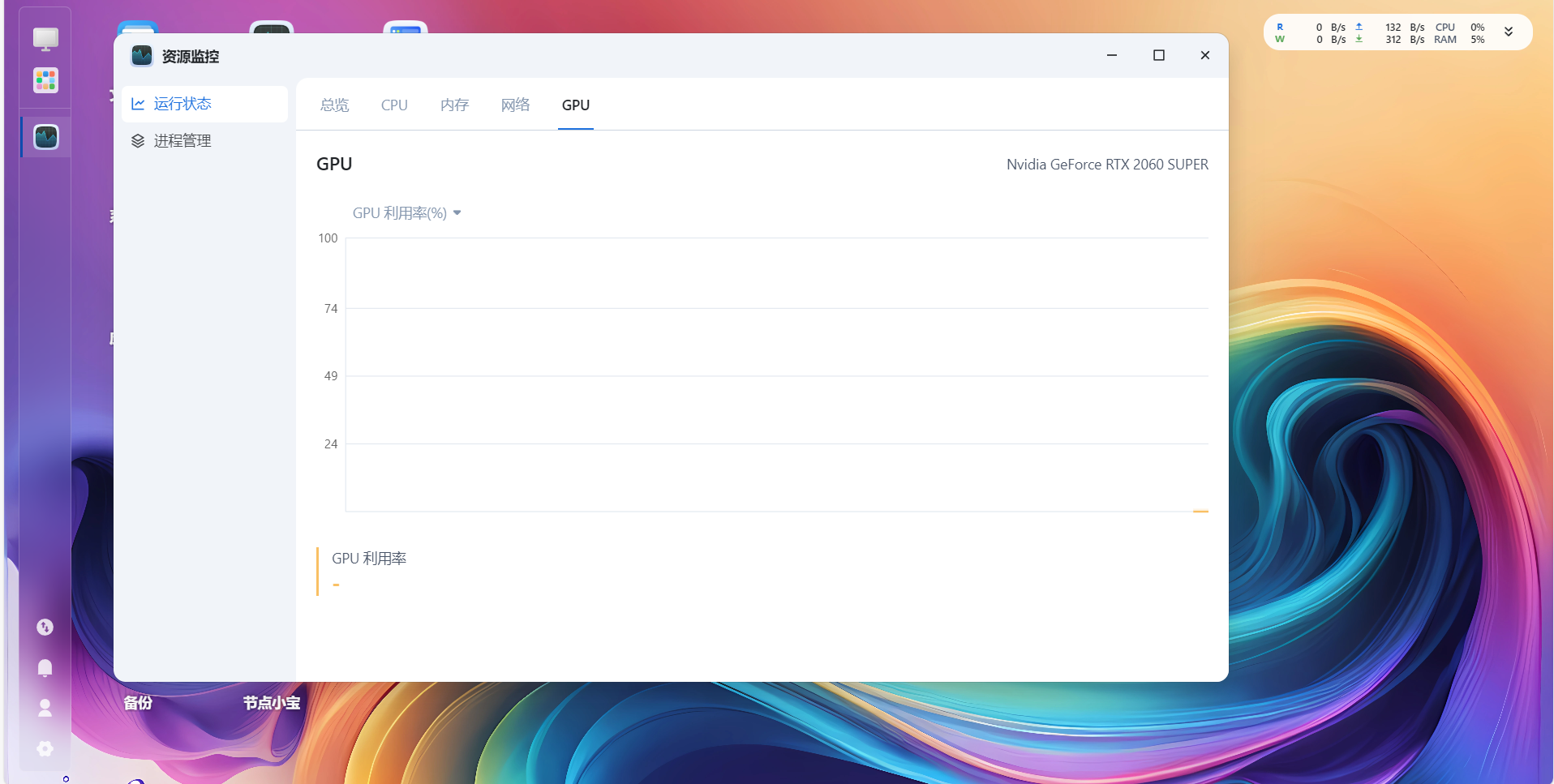Click the 100 axis label on GPU chart

tap(328, 238)
